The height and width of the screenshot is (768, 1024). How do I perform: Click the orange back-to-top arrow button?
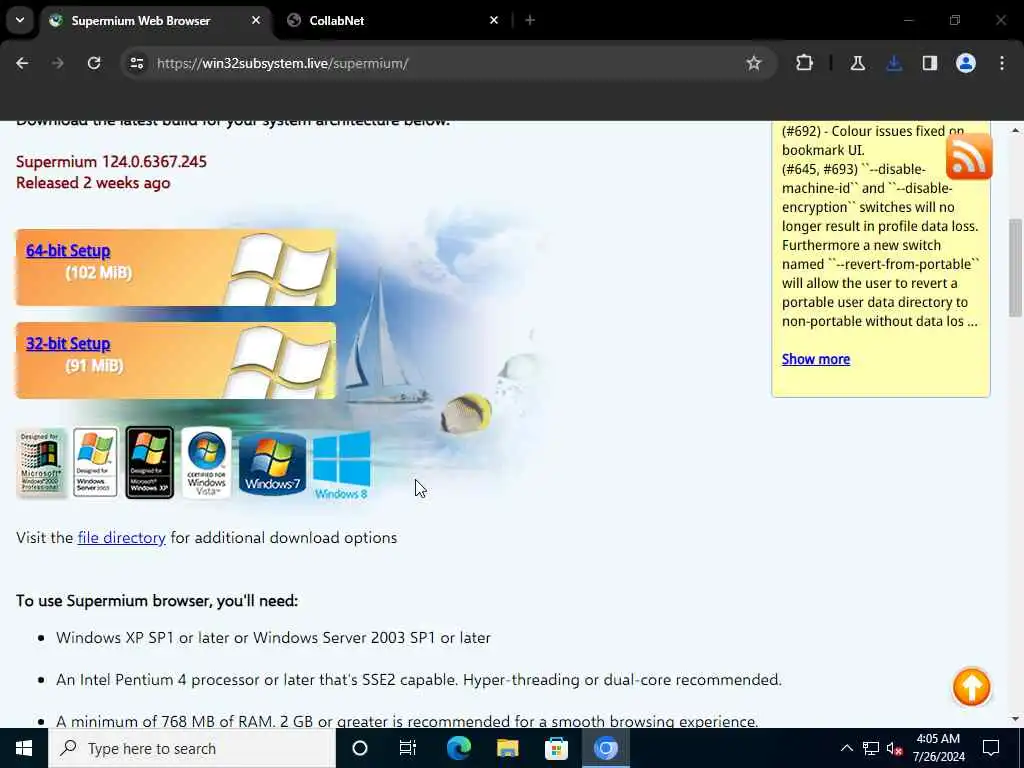pyautogui.click(x=971, y=686)
